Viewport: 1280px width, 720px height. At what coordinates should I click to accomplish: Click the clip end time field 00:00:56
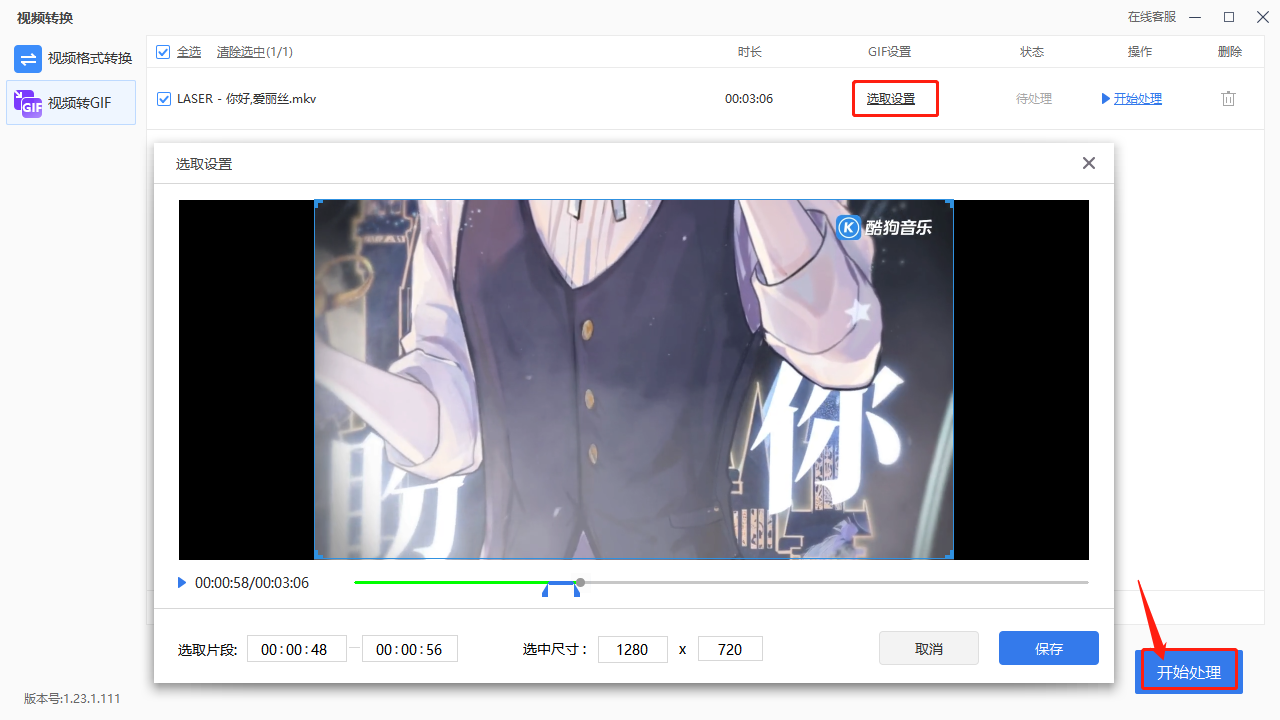click(410, 649)
